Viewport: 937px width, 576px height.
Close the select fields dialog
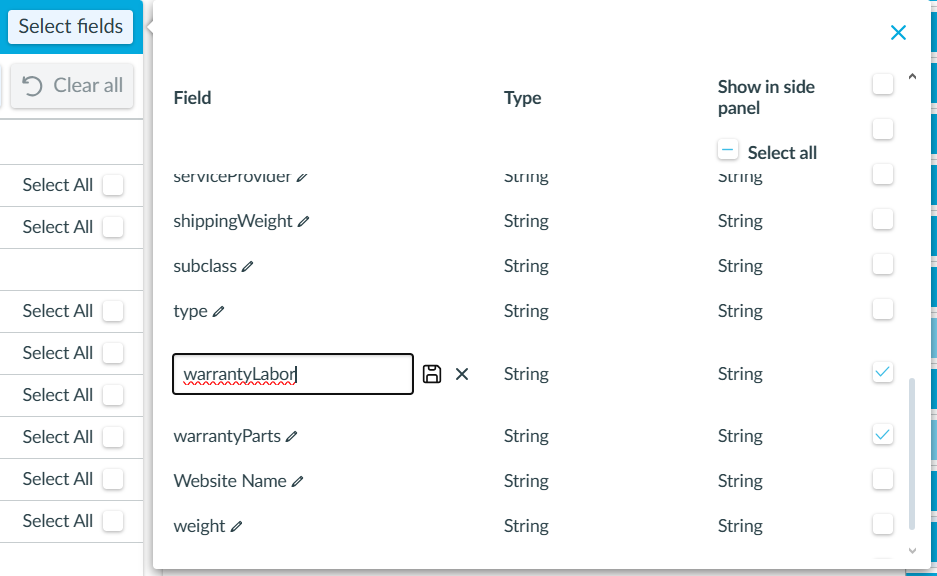(898, 33)
